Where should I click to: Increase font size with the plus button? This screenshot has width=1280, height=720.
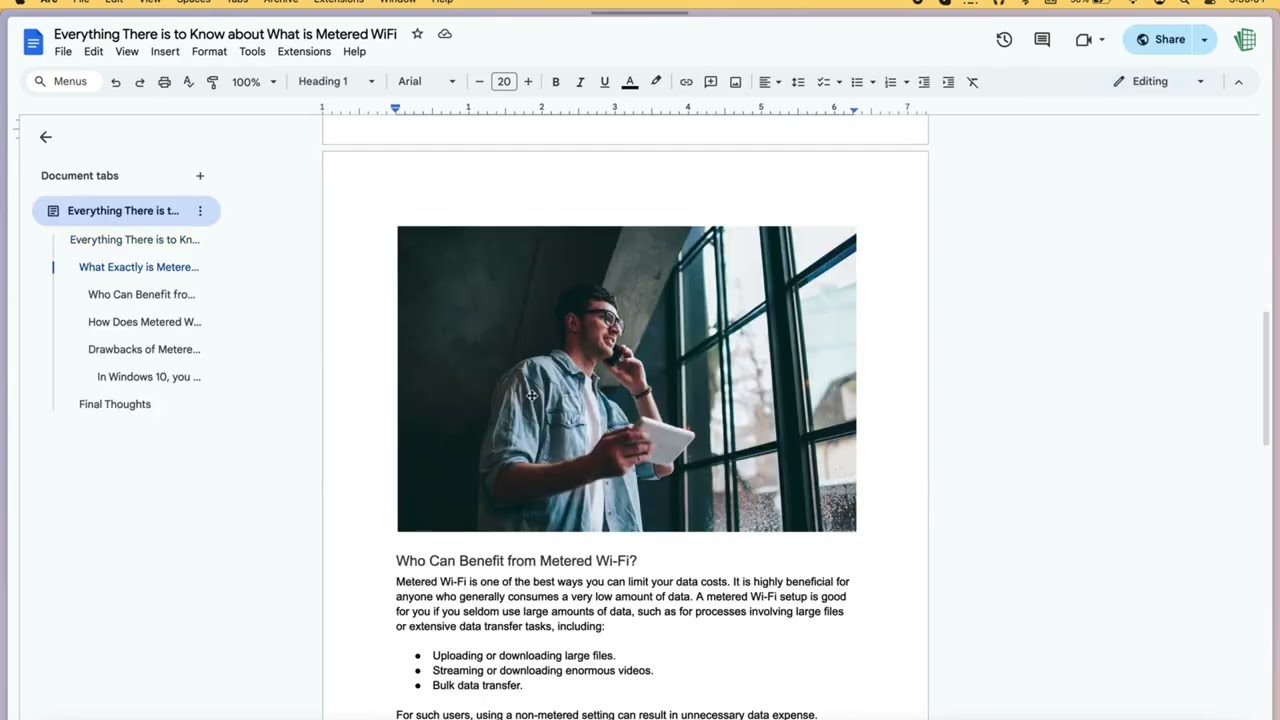tap(528, 82)
